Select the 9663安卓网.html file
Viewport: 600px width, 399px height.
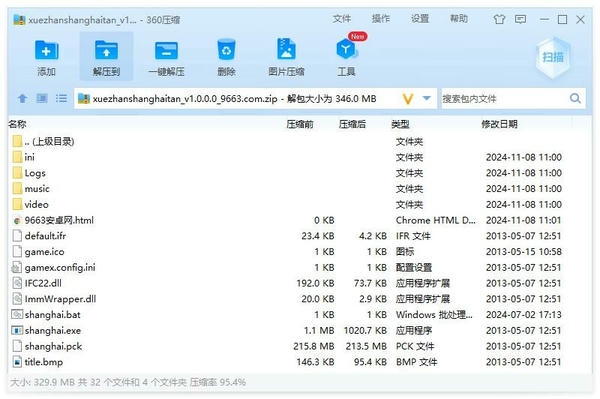tap(300, 220)
